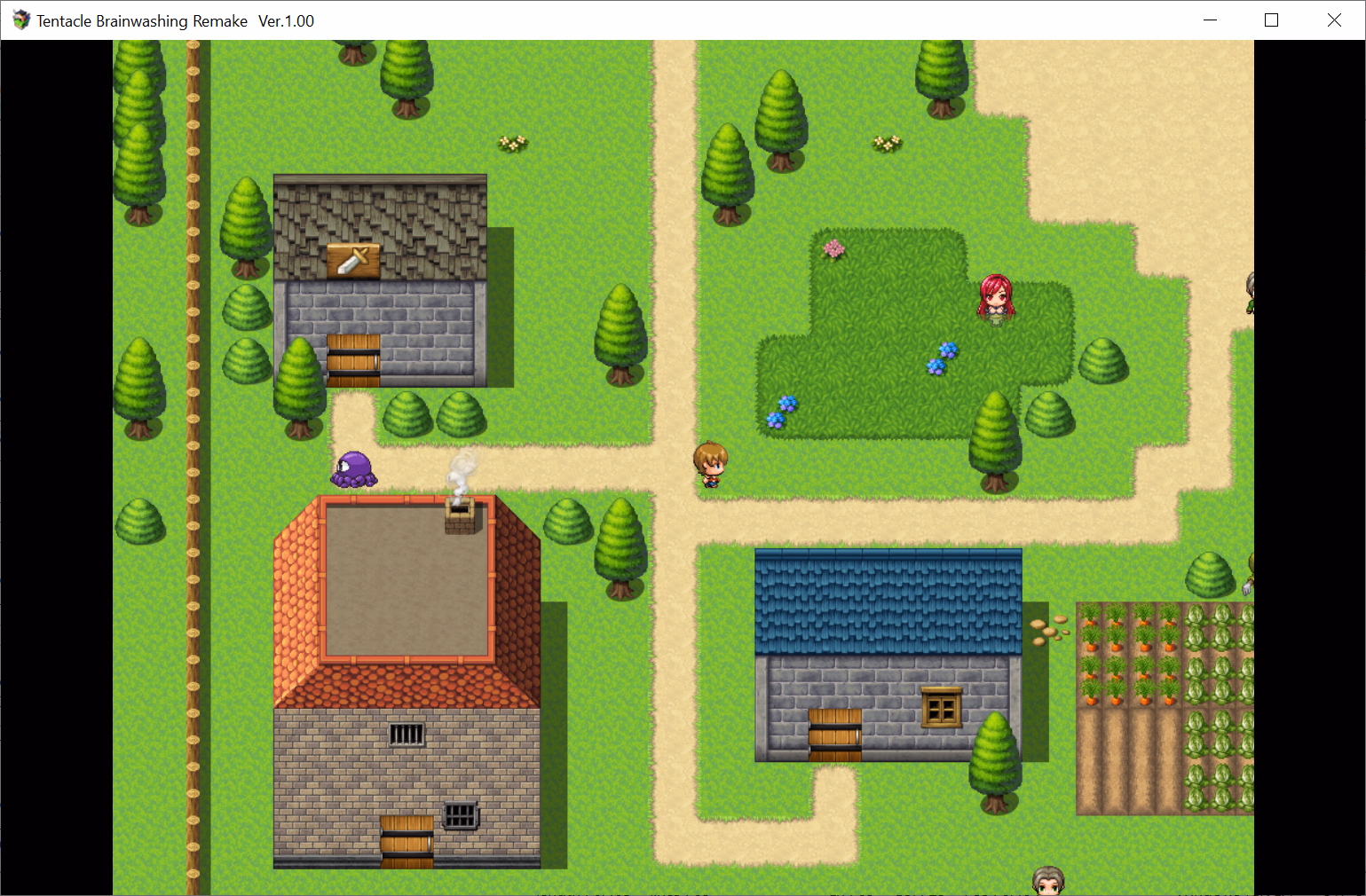Click the gray-haired villager at bottom edge
The height and width of the screenshot is (896, 1366).
point(1048,880)
